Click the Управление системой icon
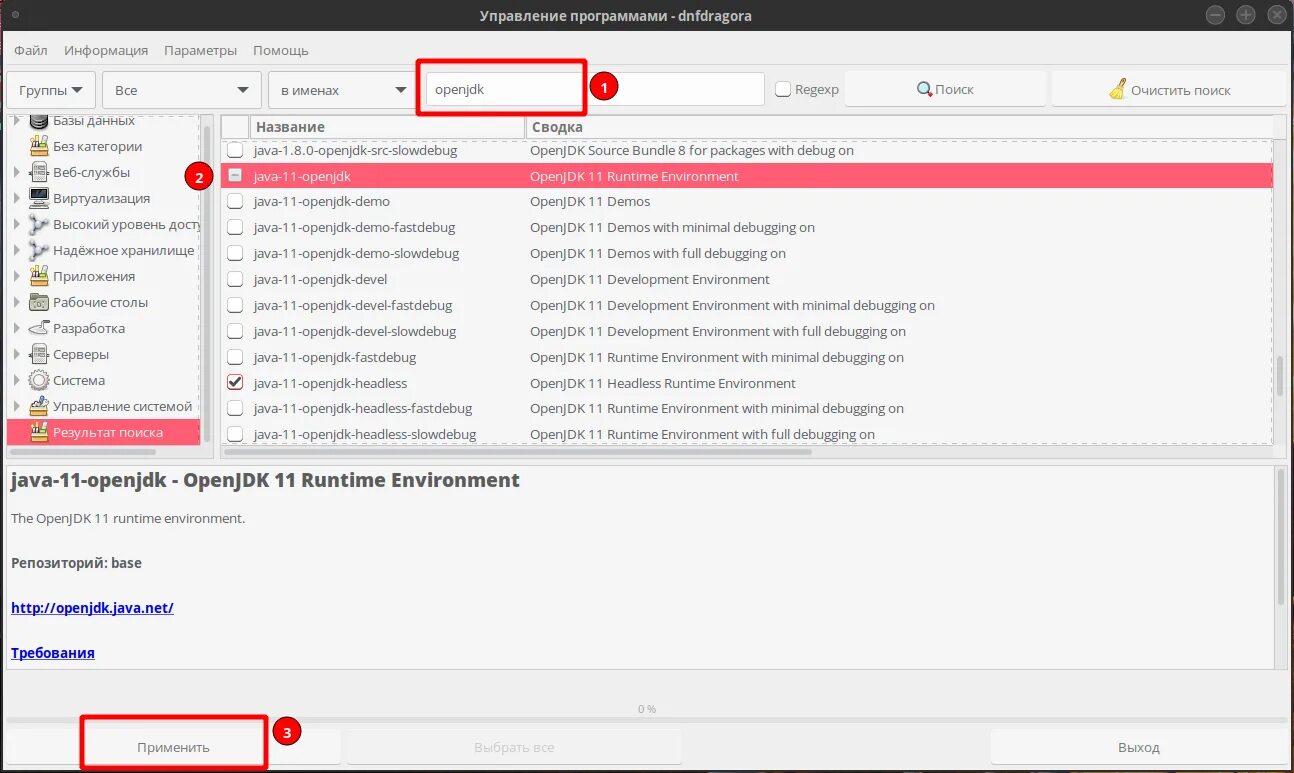 coord(39,406)
